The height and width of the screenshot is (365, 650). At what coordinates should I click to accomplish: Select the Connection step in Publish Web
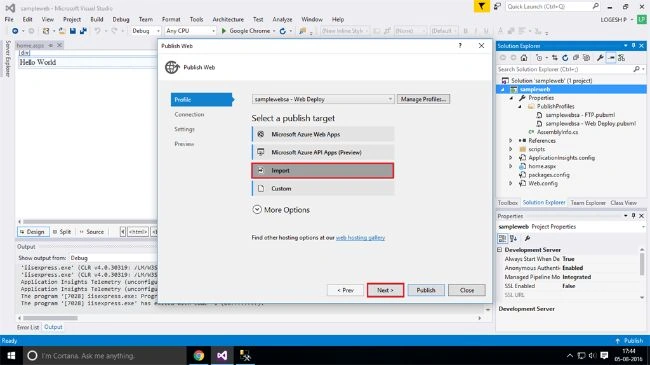[189, 114]
